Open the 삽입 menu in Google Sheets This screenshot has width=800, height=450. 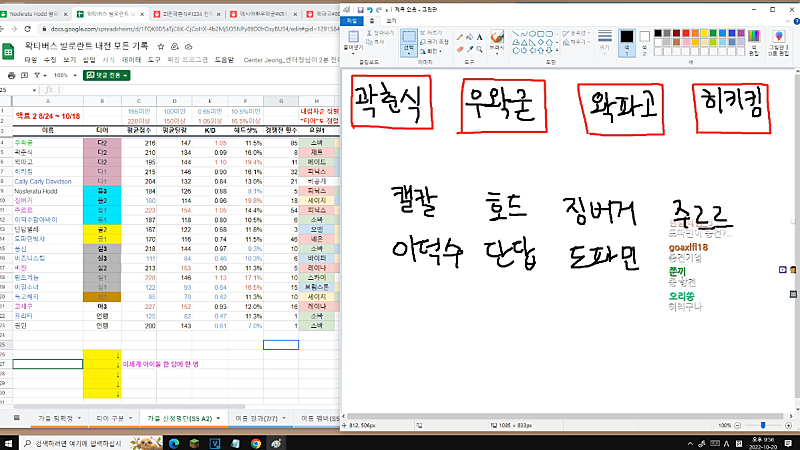coord(89,60)
